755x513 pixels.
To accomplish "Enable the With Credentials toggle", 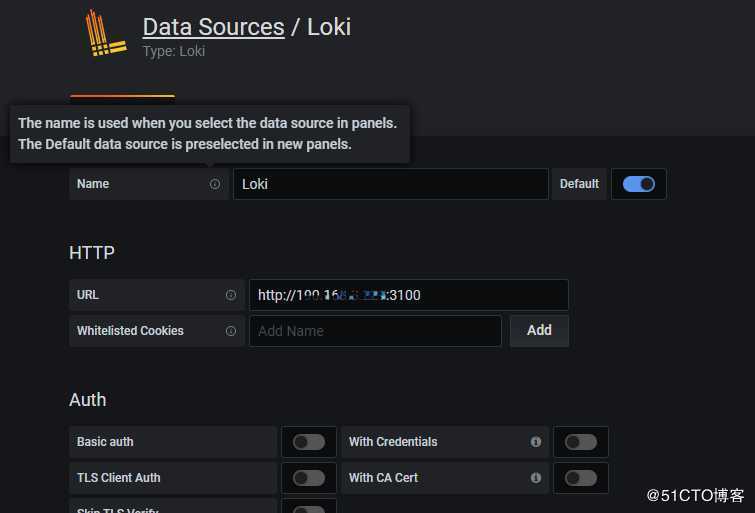I will tap(581, 442).
